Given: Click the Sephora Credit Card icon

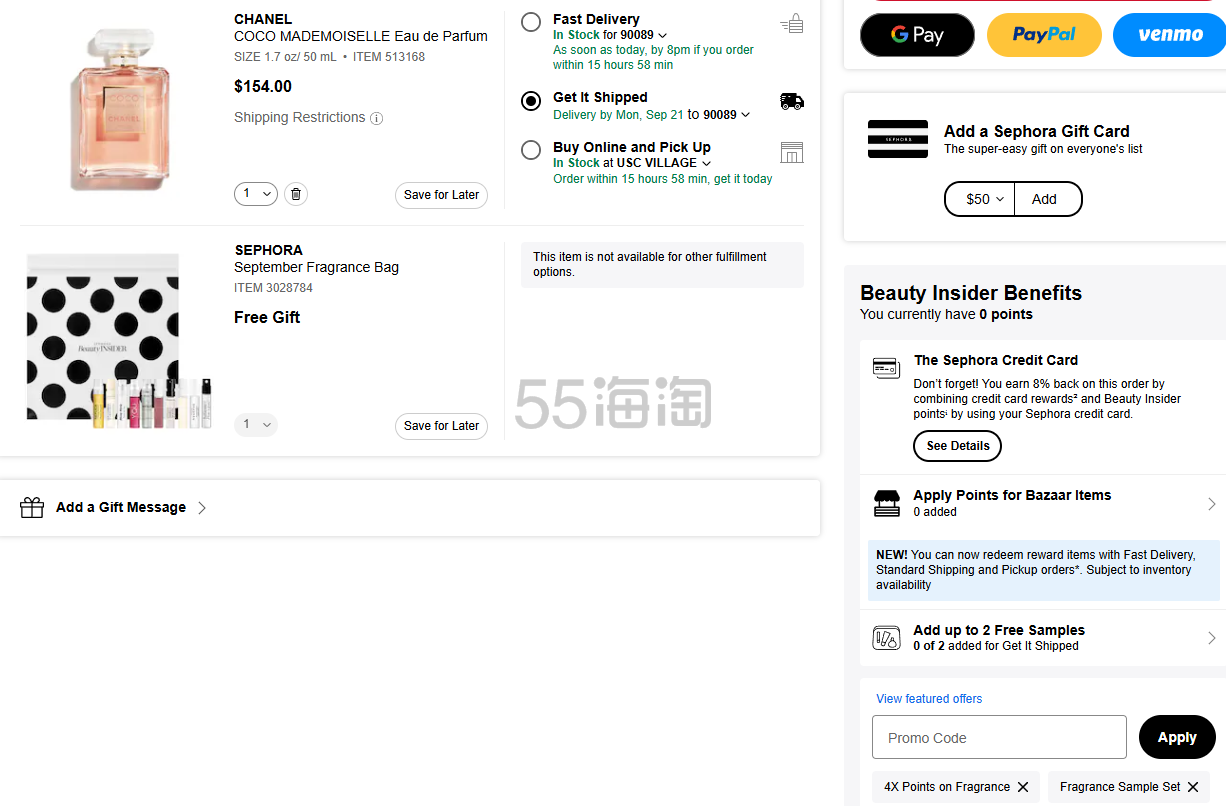Looking at the screenshot, I should click(886, 368).
